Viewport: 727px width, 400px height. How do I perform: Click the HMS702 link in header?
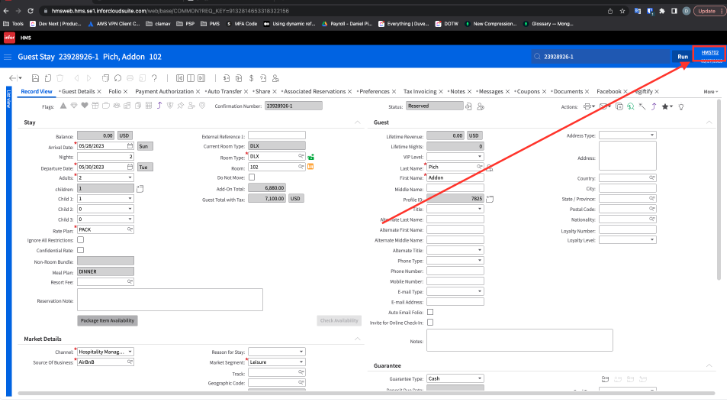pyautogui.click(x=710, y=53)
